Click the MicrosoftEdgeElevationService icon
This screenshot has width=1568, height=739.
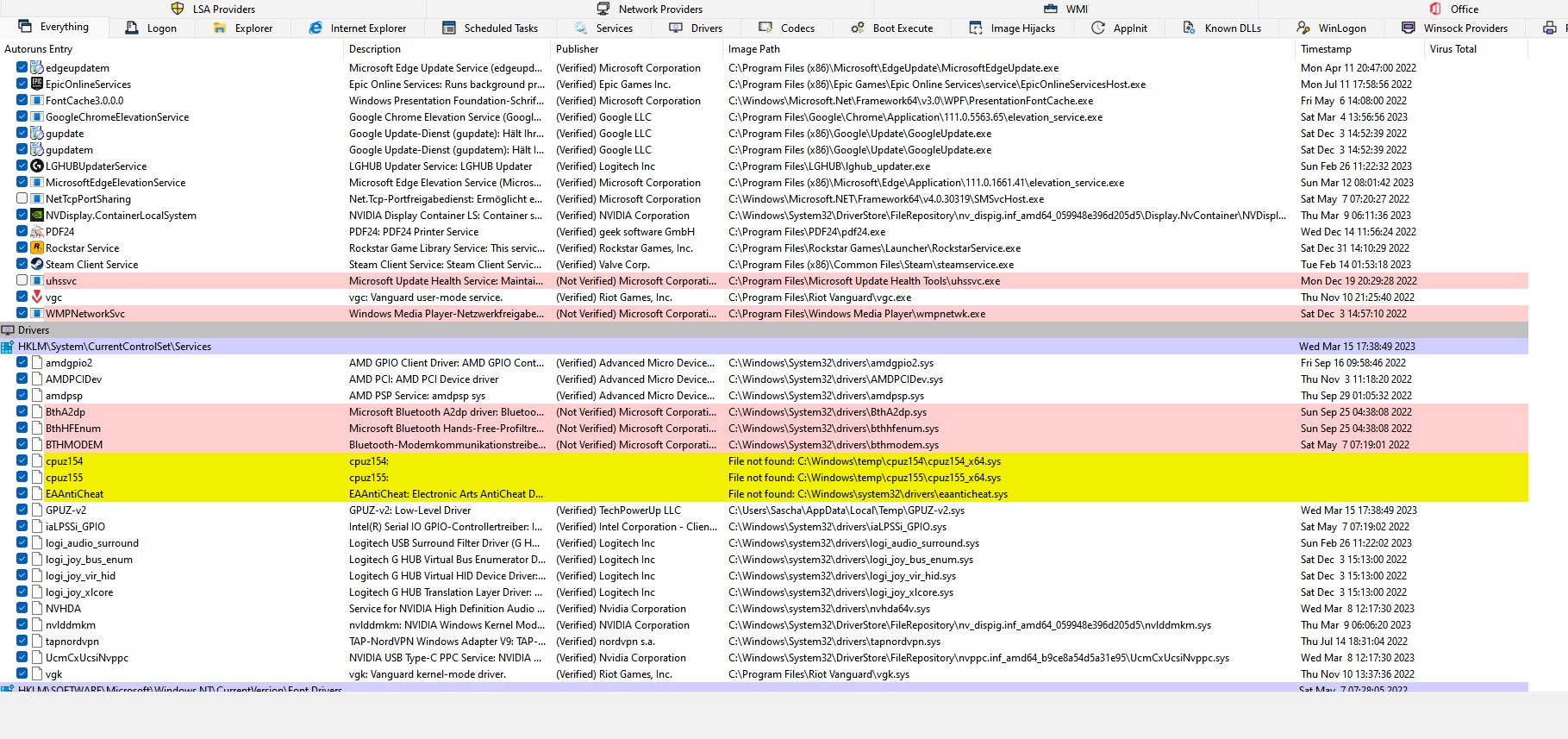click(x=37, y=182)
